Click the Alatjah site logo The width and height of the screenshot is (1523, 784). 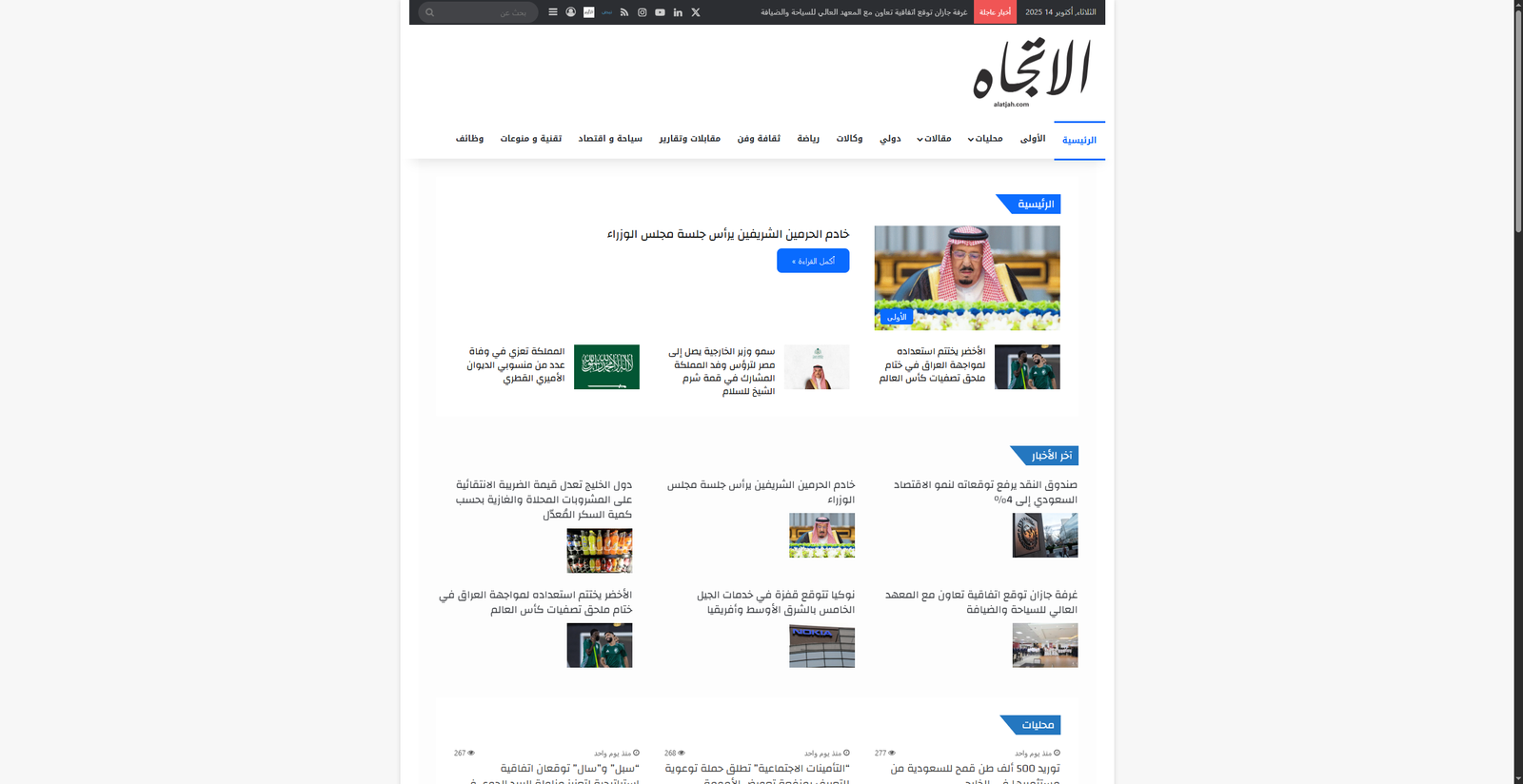tap(1031, 71)
